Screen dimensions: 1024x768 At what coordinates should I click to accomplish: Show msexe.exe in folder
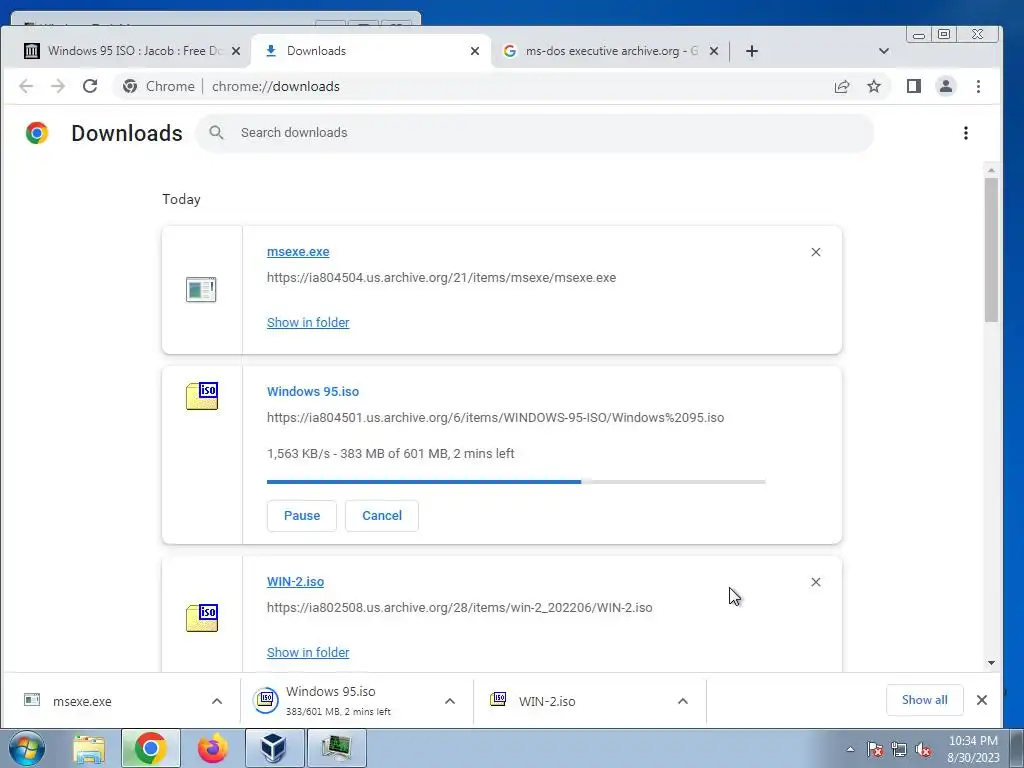[x=308, y=323]
